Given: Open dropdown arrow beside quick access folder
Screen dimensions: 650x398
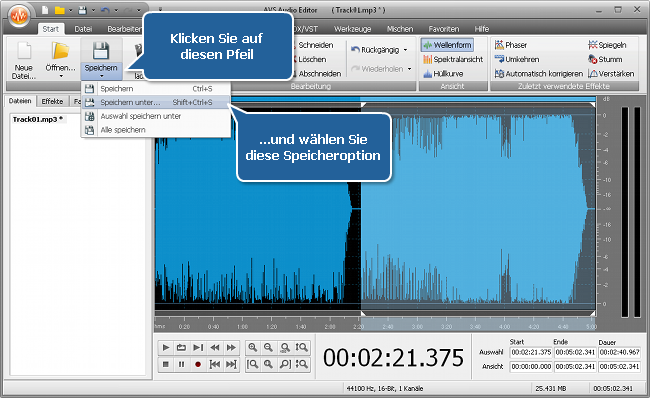Looking at the screenshot, I should click(70, 10).
